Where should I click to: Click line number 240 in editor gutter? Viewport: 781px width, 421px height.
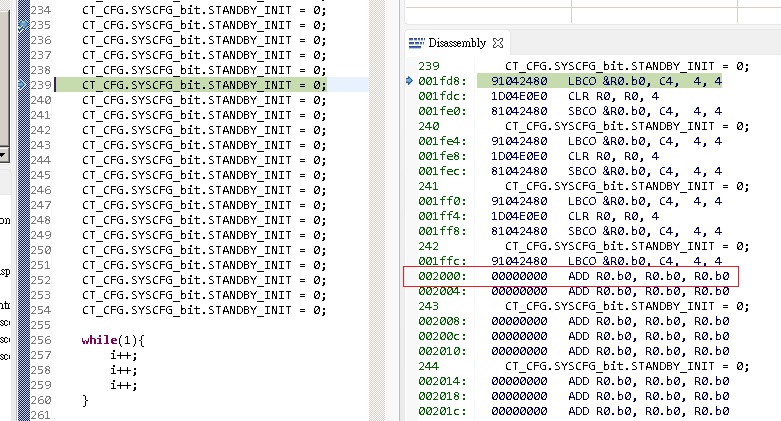click(41, 100)
